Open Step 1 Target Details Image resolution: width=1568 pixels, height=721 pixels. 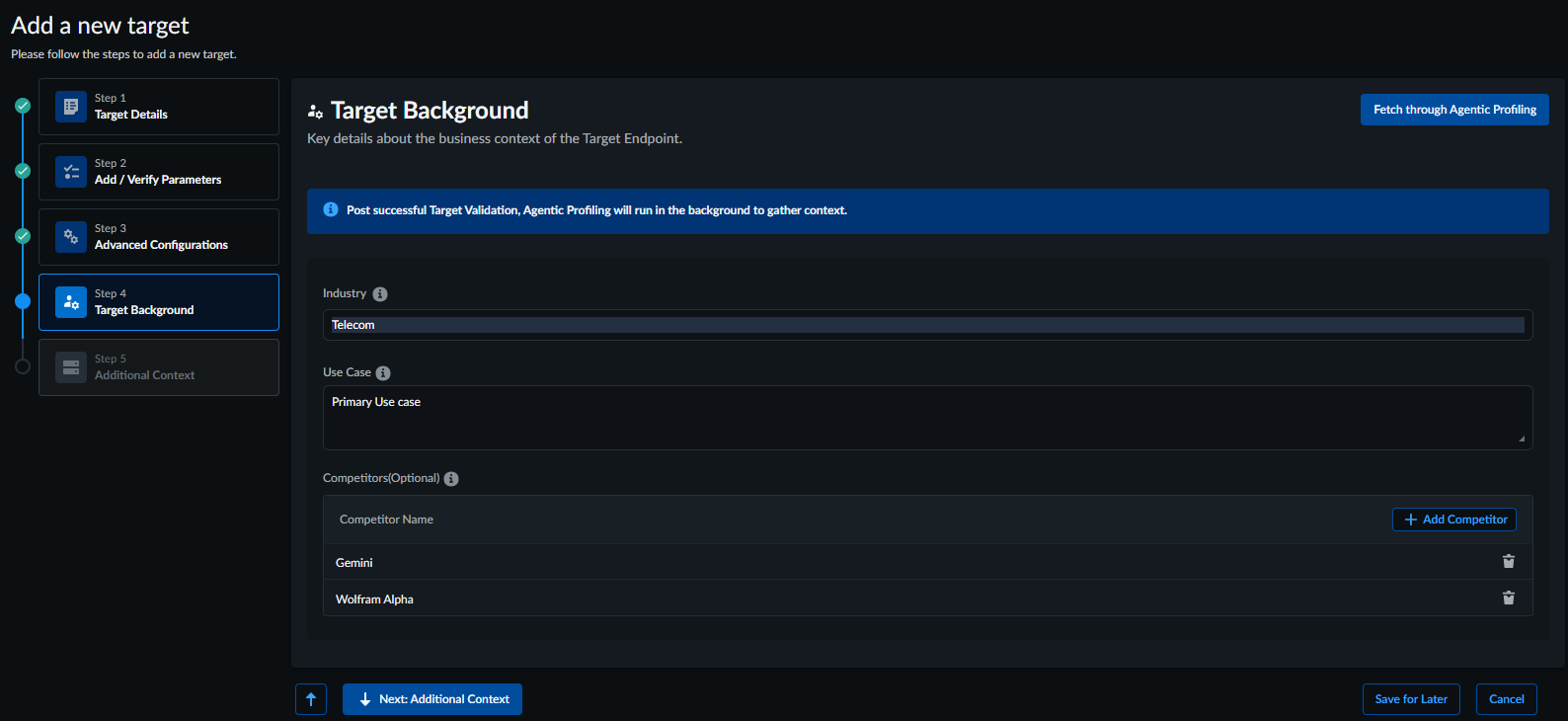[159, 107]
